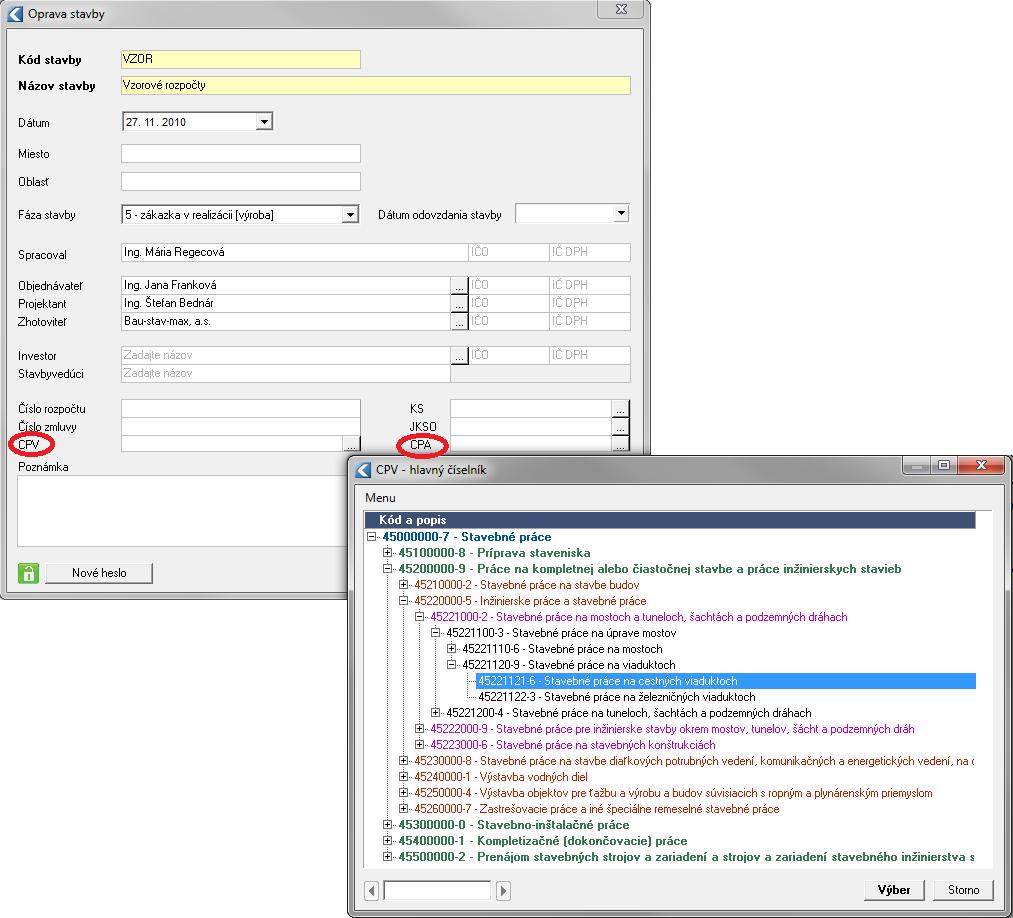Open the JKSO lookup button (...)

(x=620, y=427)
